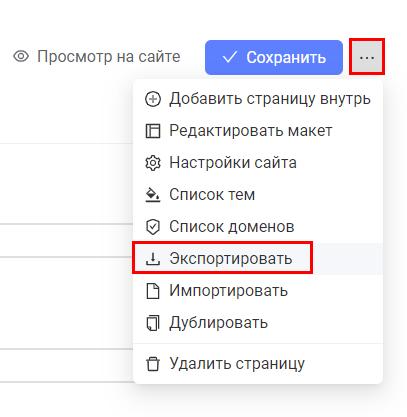Save changes with the Сохранить button
407x417 pixels.
pyautogui.click(x=274, y=57)
